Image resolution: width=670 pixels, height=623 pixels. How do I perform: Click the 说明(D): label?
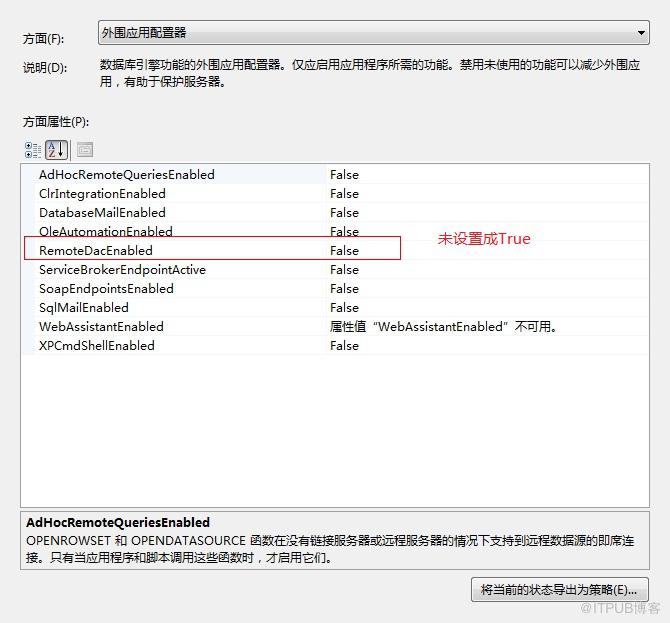[45, 68]
